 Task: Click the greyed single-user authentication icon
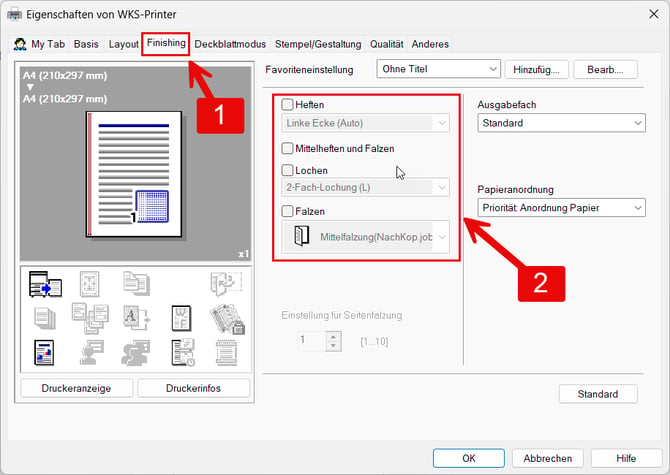[x=91, y=352]
